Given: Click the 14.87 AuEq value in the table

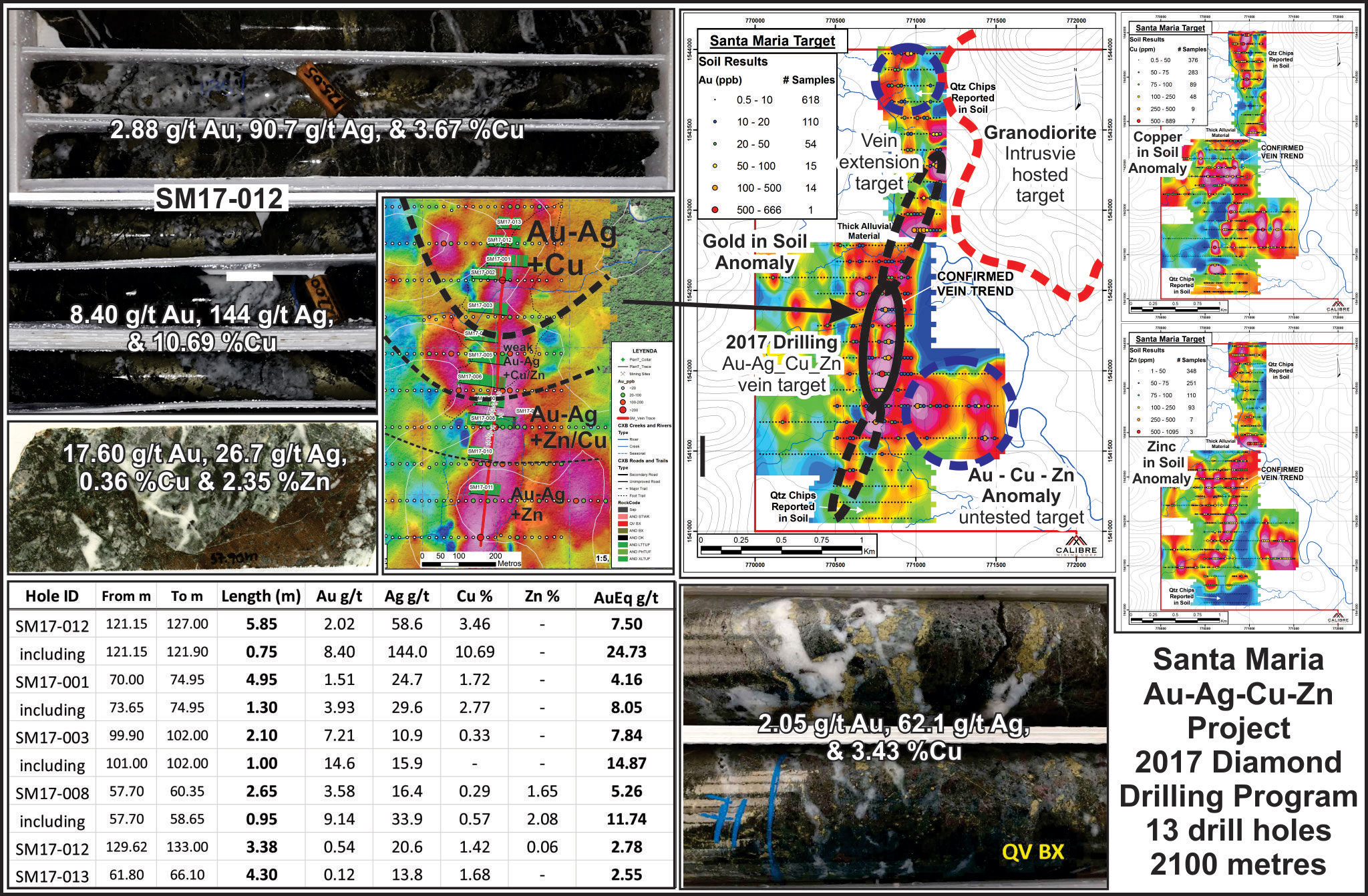Looking at the screenshot, I should tap(626, 763).
